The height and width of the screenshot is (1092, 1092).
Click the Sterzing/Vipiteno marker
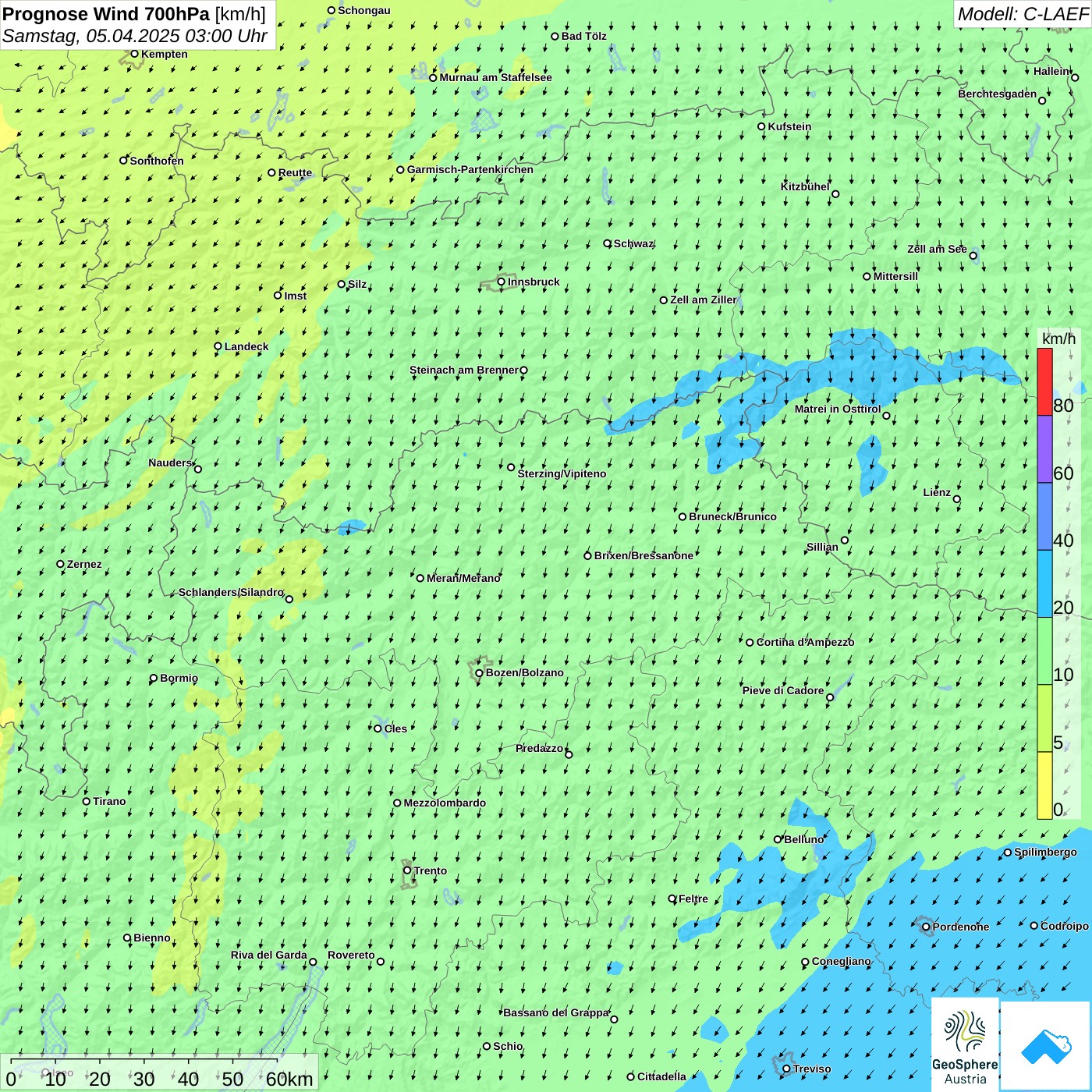511,467
